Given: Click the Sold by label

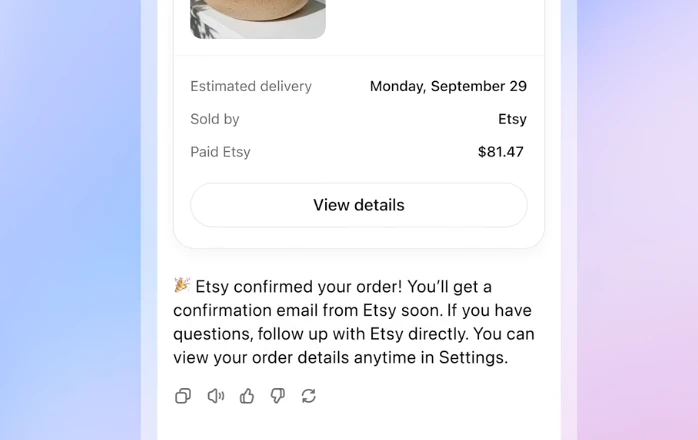Looking at the screenshot, I should [x=215, y=119].
